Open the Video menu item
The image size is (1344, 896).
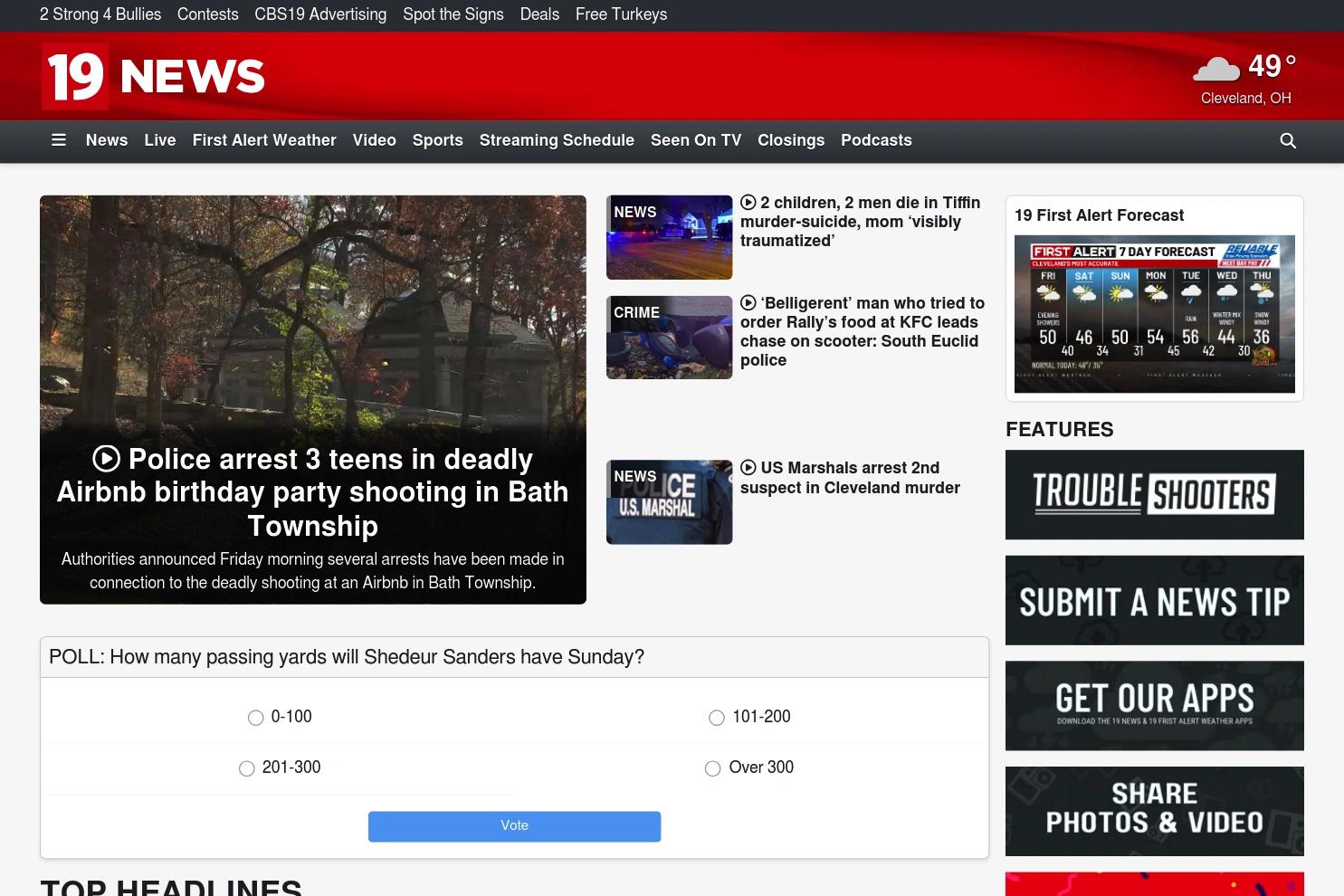point(375,140)
